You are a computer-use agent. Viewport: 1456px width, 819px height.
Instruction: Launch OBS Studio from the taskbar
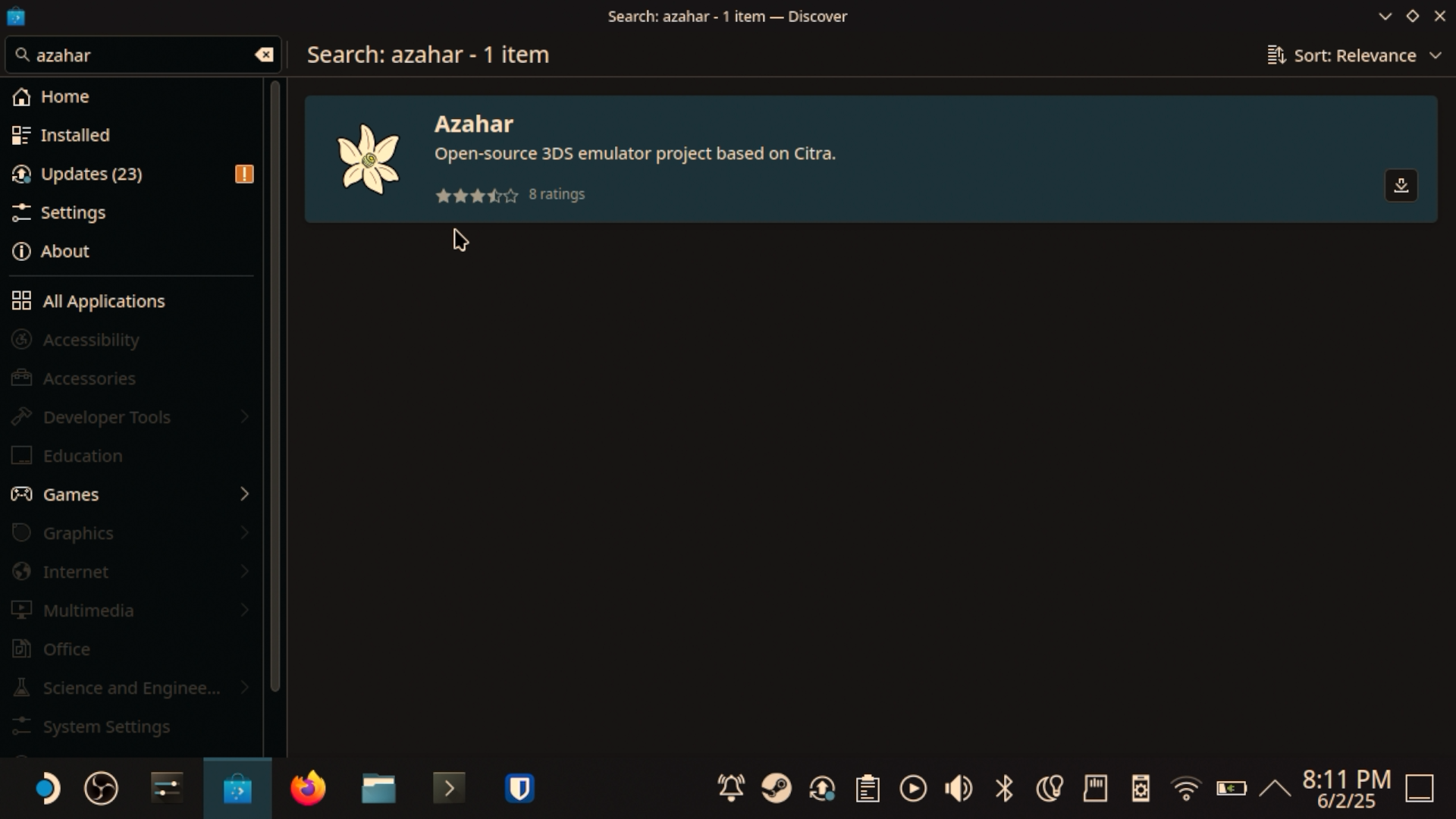(x=101, y=789)
